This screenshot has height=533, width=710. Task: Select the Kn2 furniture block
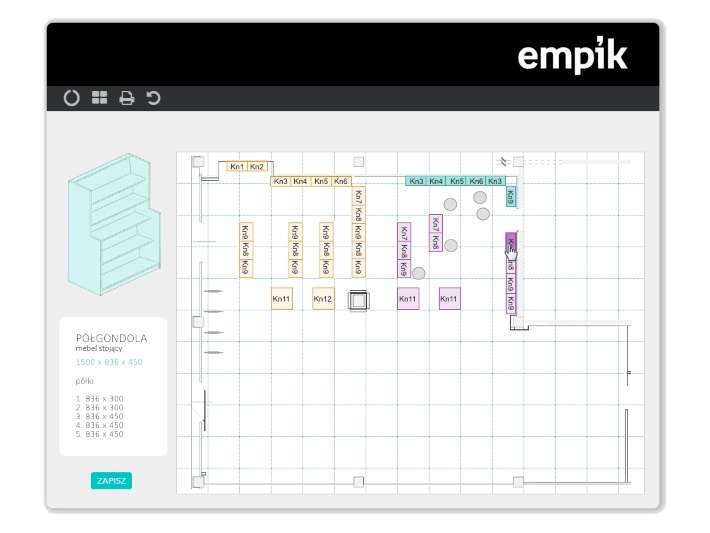pos(257,167)
